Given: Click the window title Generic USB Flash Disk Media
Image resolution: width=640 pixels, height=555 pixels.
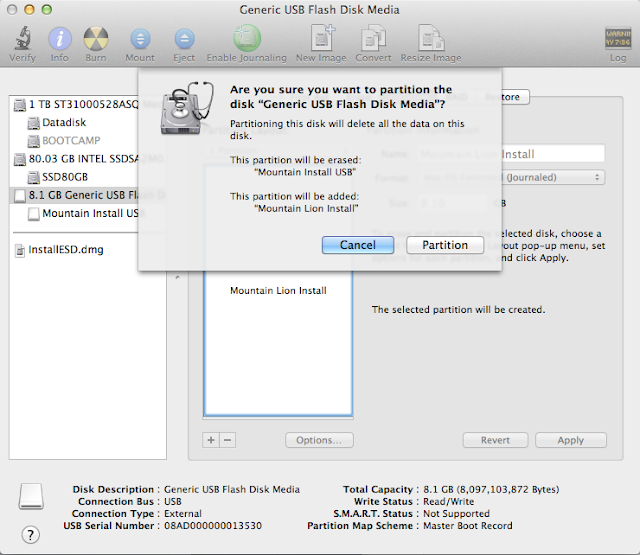Looking at the screenshot, I should [320, 9].
